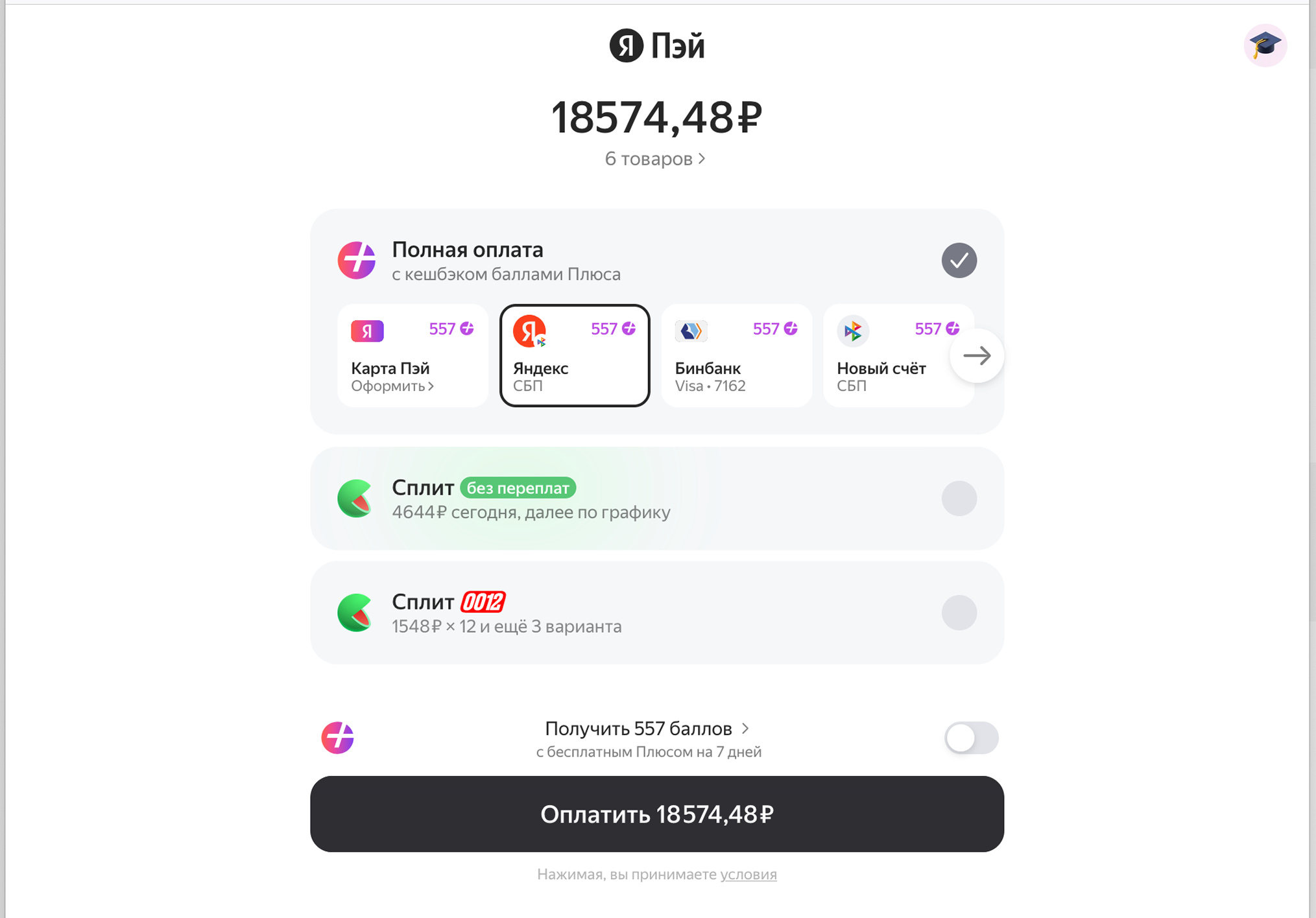This screenshot has height=918, width=1316.
Task: Click the Карта Пэй card icon
Action: (367, 331)
